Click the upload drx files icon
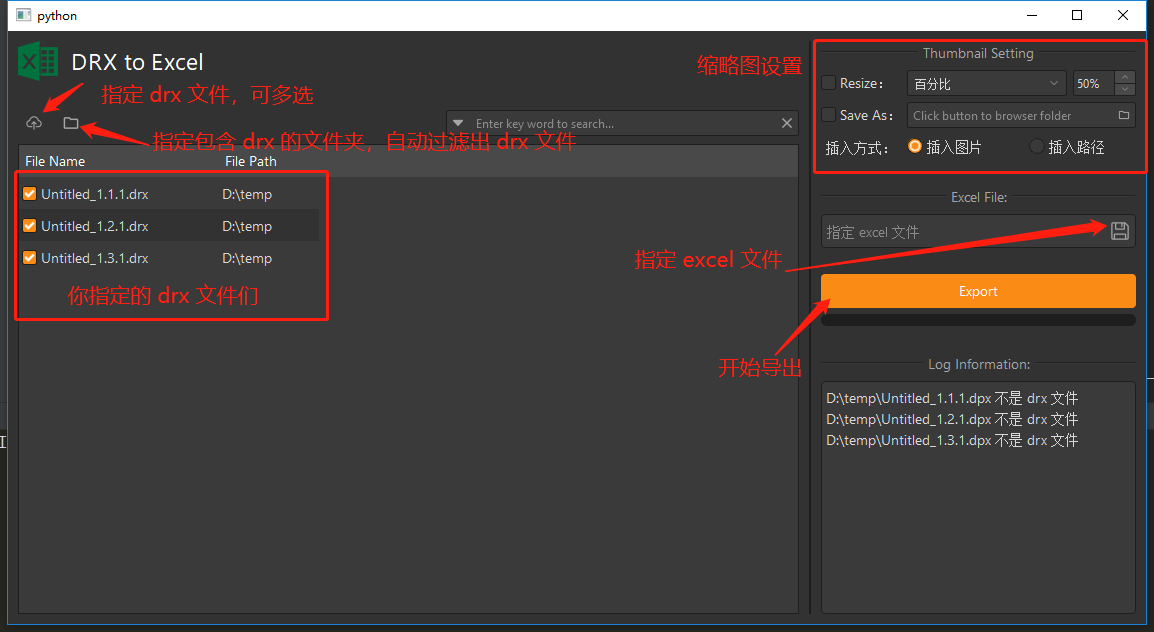 [34, 123]
